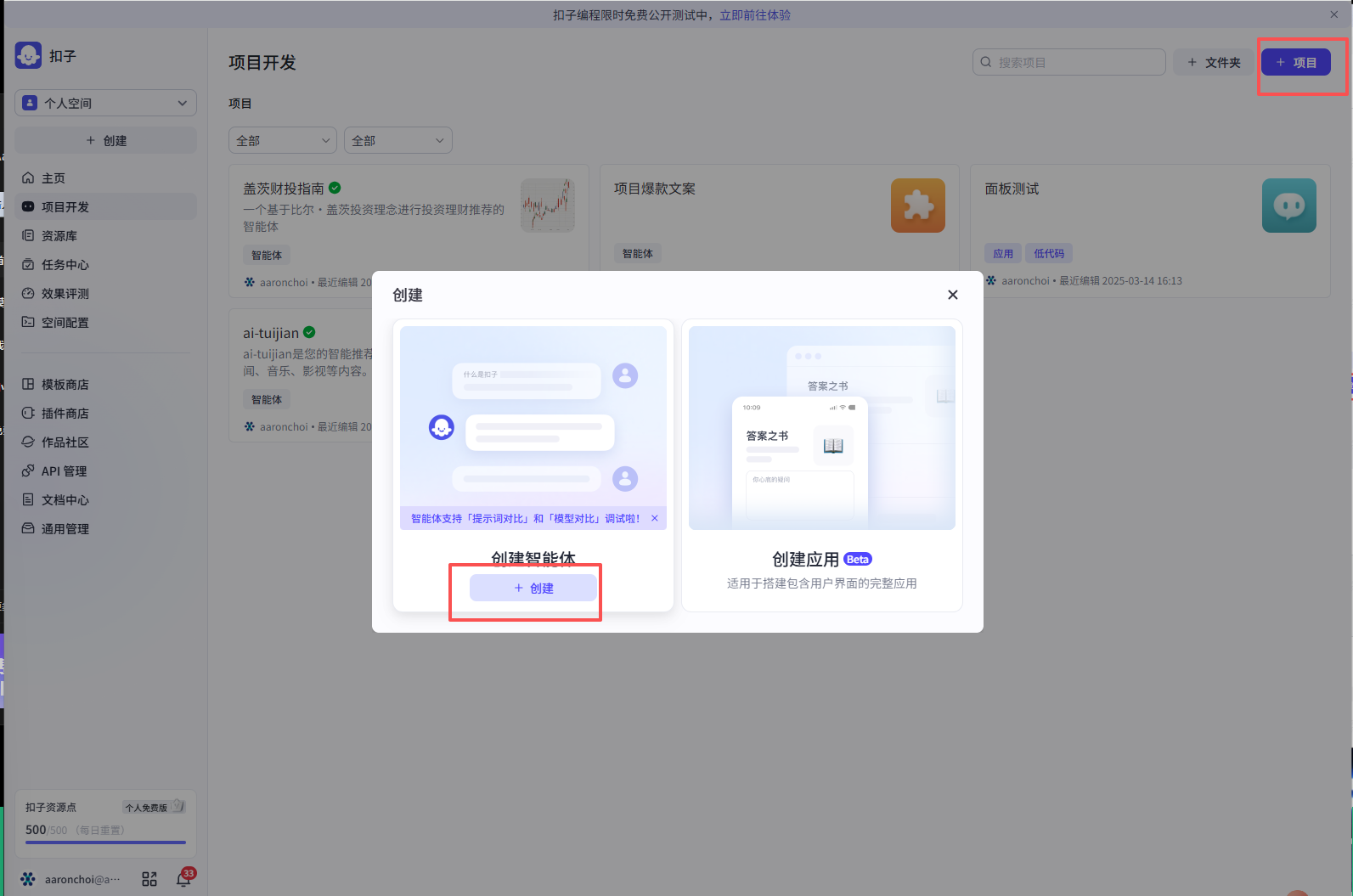Click the 扣子资源点 progress bar

click(x=105, y=842)
